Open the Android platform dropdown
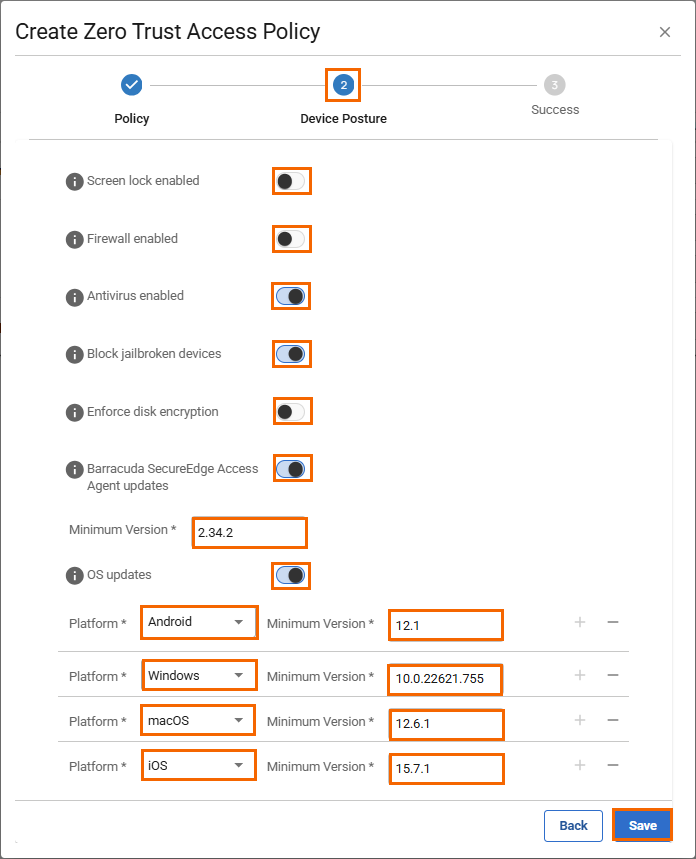This screenshot has width=696, height=859. pyautogui.click(x=198, y=622)
